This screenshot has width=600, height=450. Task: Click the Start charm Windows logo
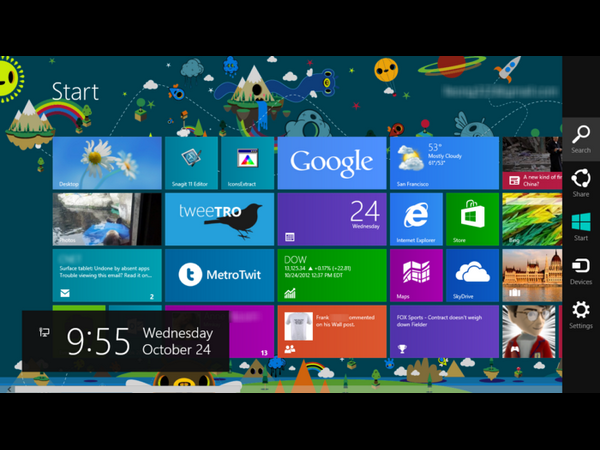click(581, 222)
